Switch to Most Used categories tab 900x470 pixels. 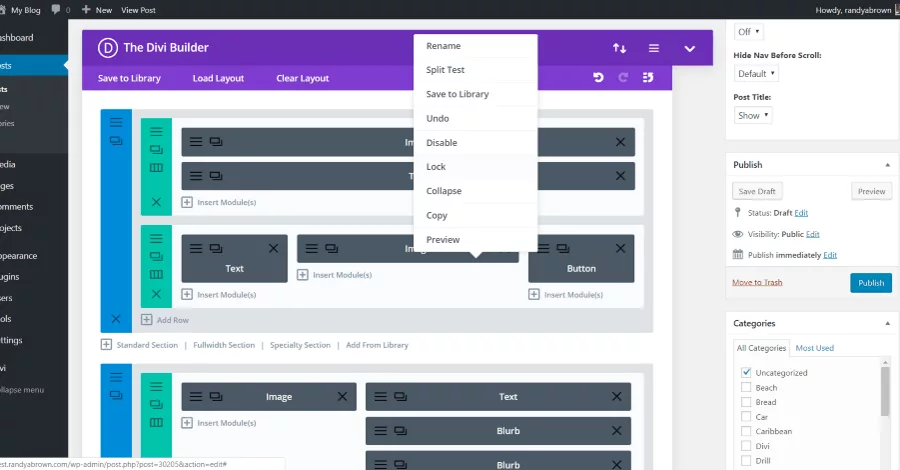[x=814, y=348]
